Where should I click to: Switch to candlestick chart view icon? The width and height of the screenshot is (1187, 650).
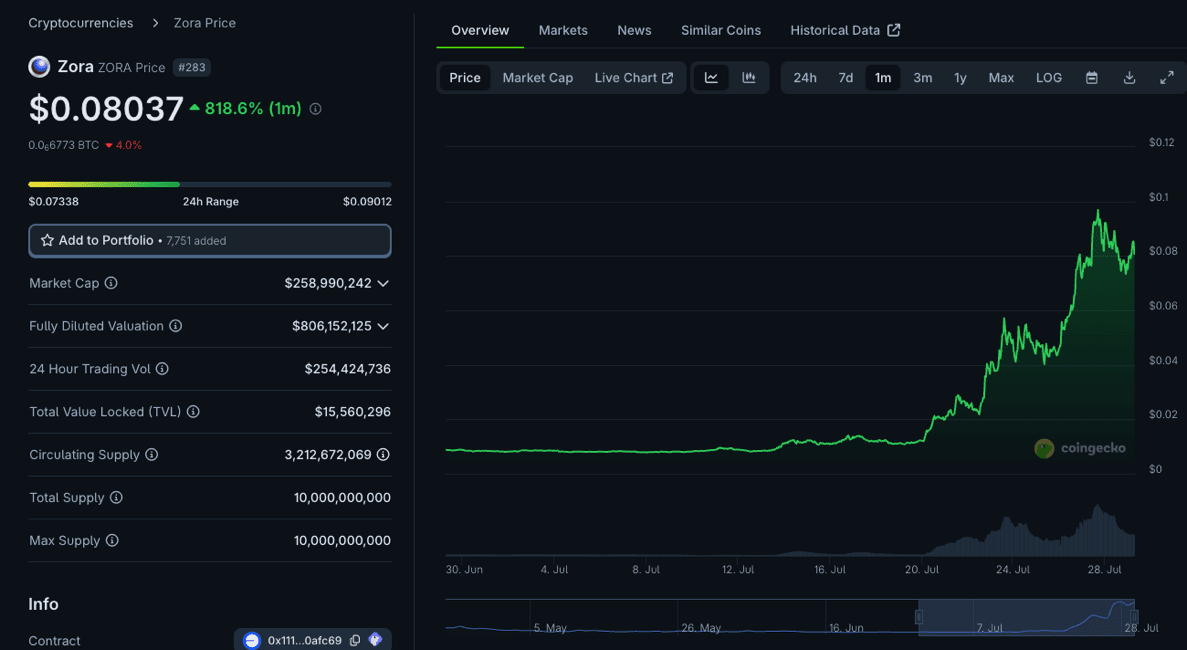click(748, 78)
